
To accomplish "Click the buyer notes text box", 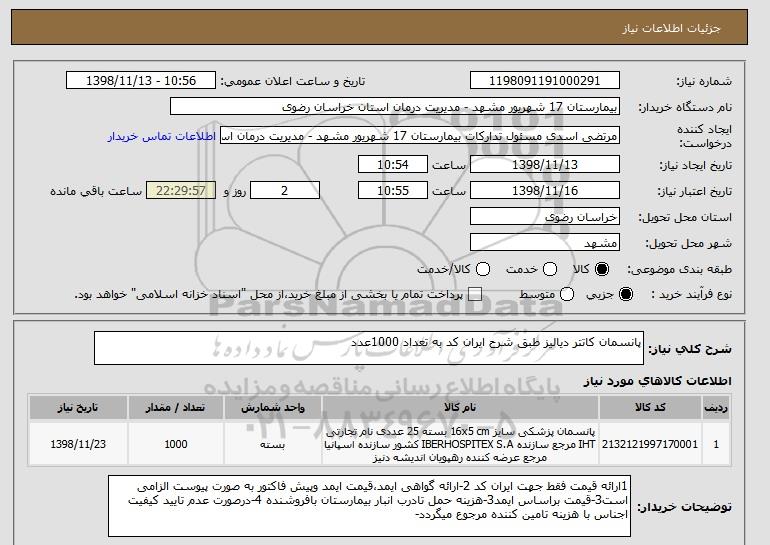I will coord(369,506).
